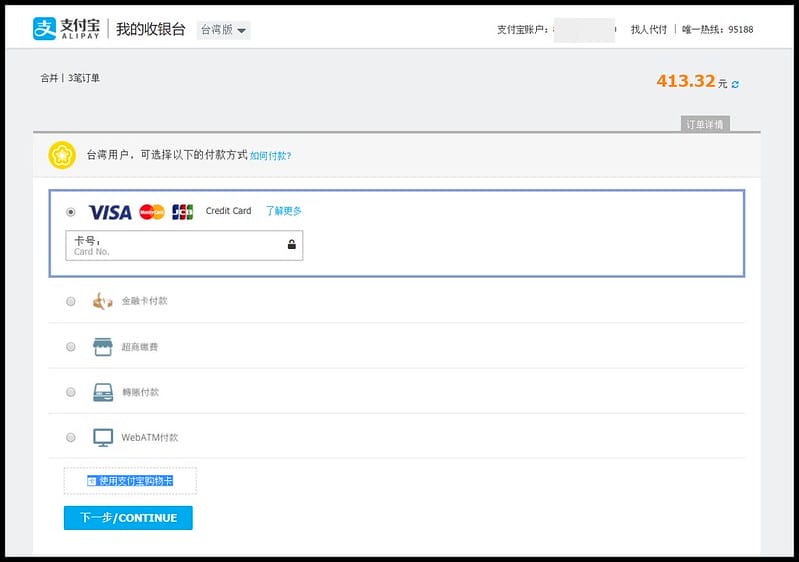Select the 金融卡付款 radio button
799x562 pixels.
[x=71, y=302]
